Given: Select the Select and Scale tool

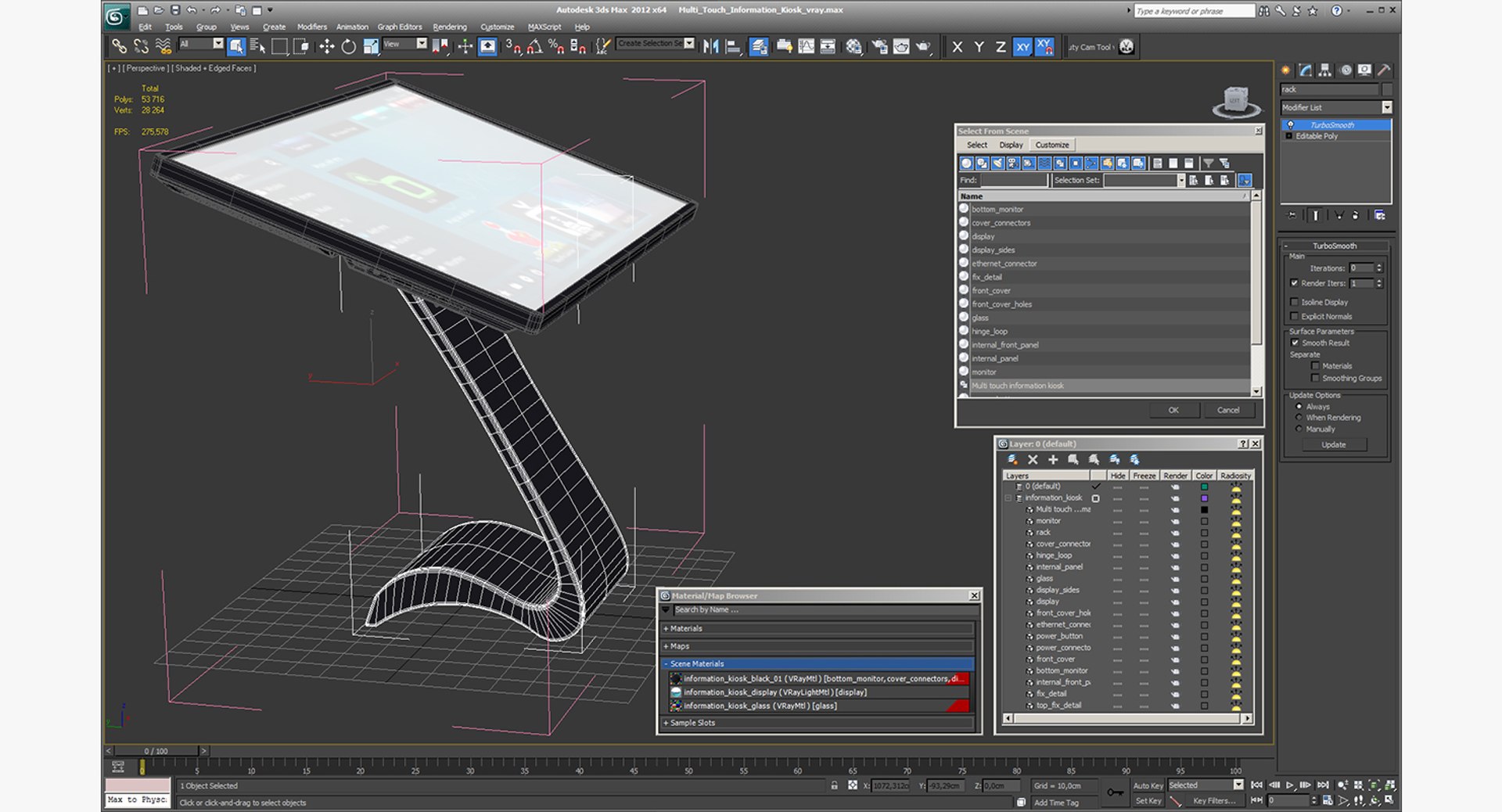Looking at the screenshot, I should coord(371,47).
